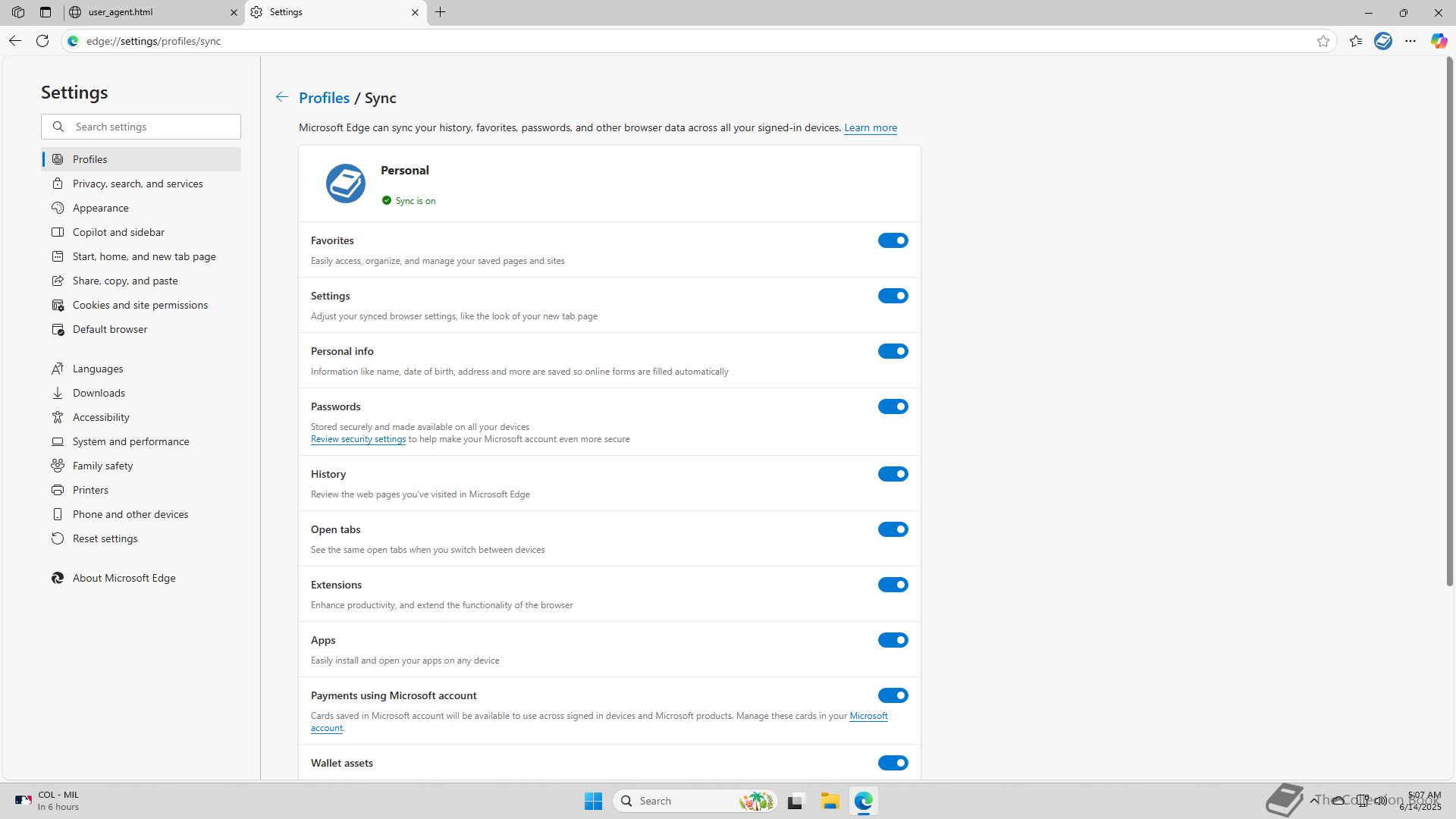Star this page as a favorite
Viewport: 1456px width, 819px height.
click(x=1323, y=41)
